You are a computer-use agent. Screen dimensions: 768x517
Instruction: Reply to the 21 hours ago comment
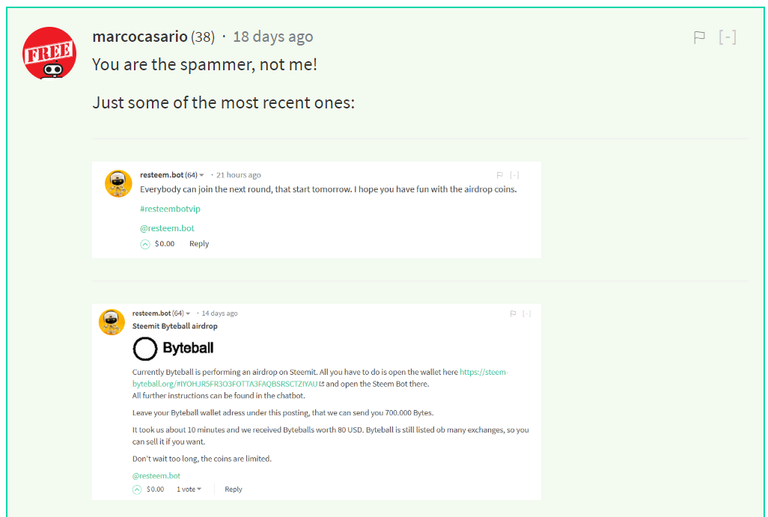pyautogui.click(x=199, y=244)
